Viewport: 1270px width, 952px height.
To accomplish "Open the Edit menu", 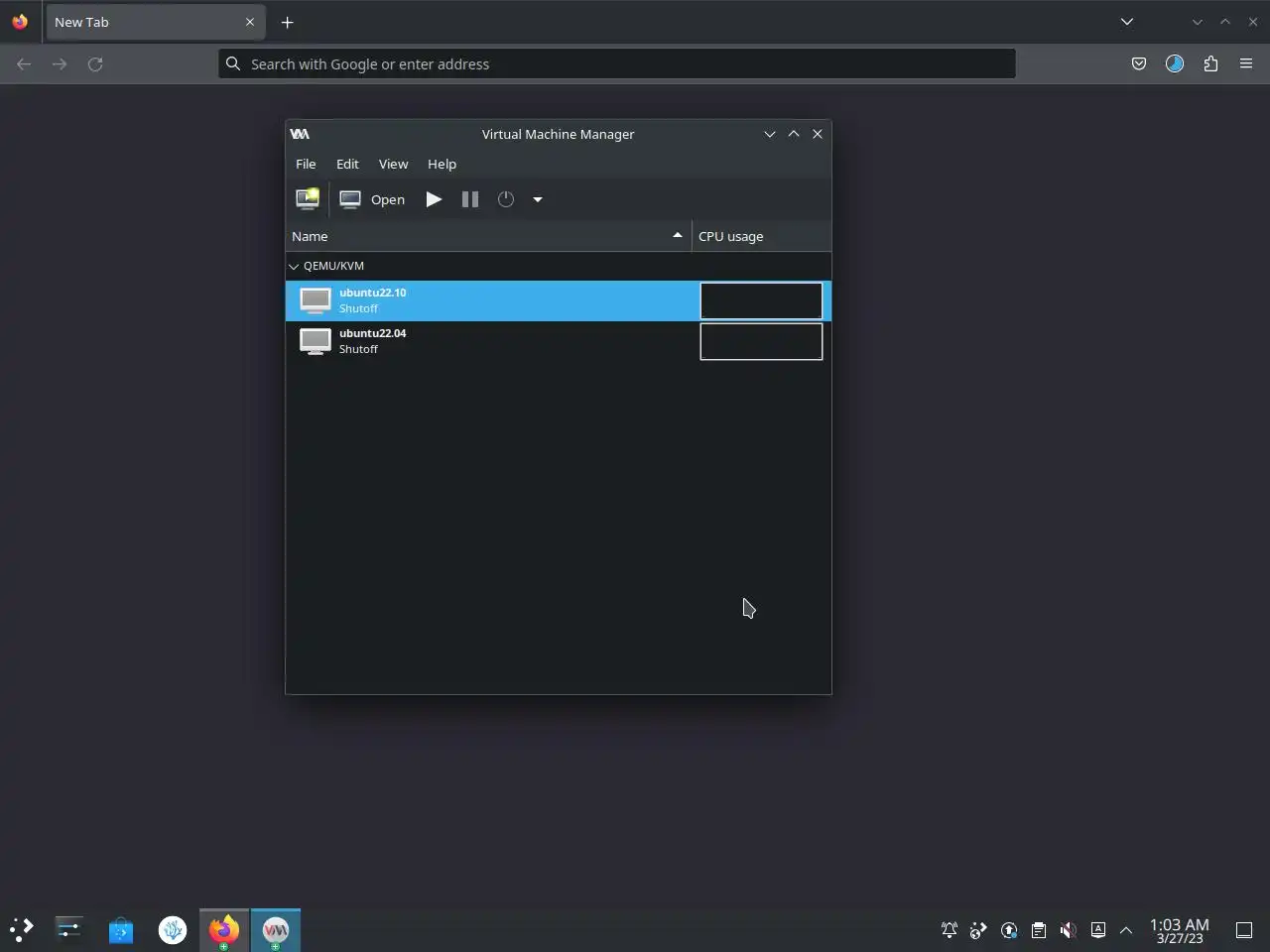I will [347, 164].
